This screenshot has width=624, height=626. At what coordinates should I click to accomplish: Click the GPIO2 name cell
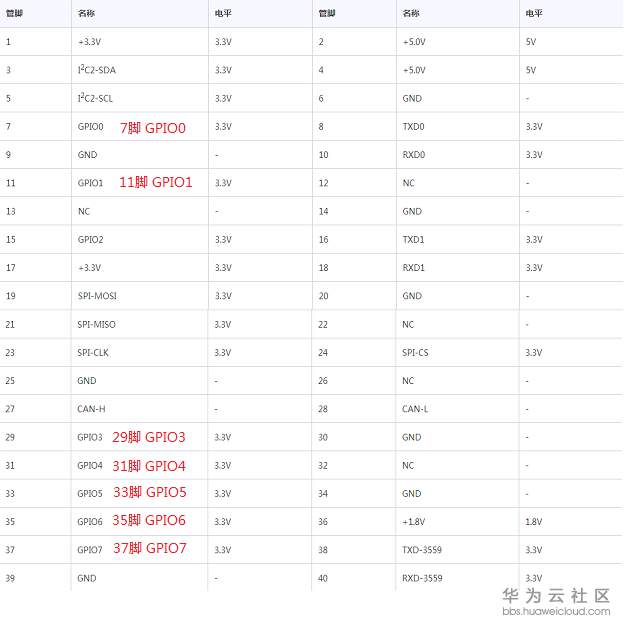tap(90, 240)
